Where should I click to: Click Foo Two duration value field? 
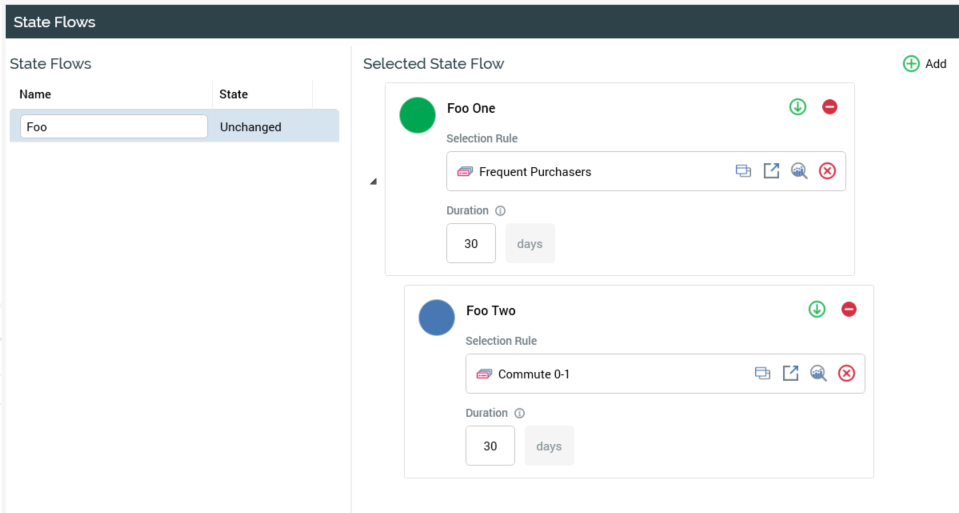pyautogui.click(x=490, y=446)
